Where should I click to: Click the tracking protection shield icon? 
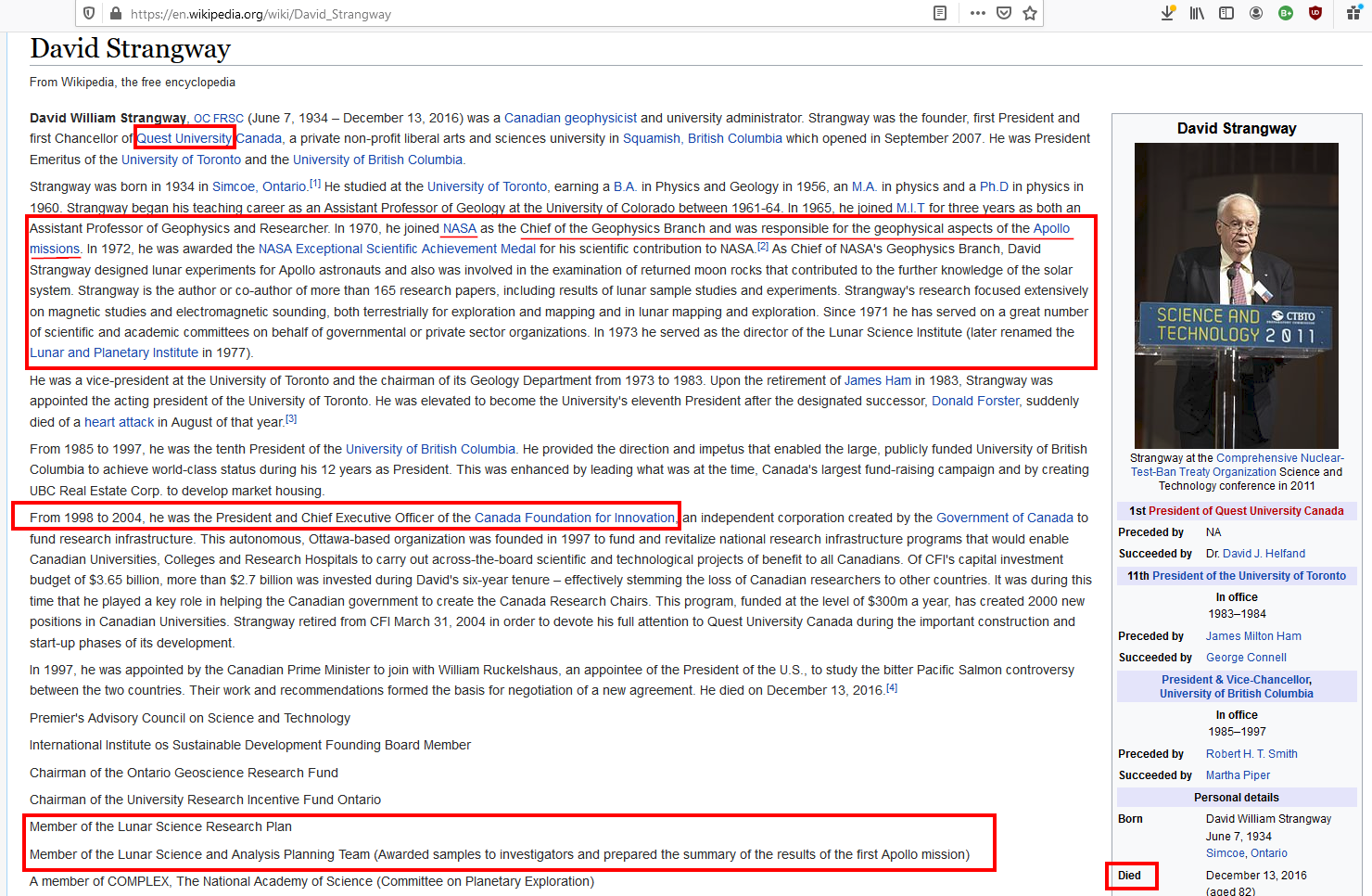pos(89,13)
